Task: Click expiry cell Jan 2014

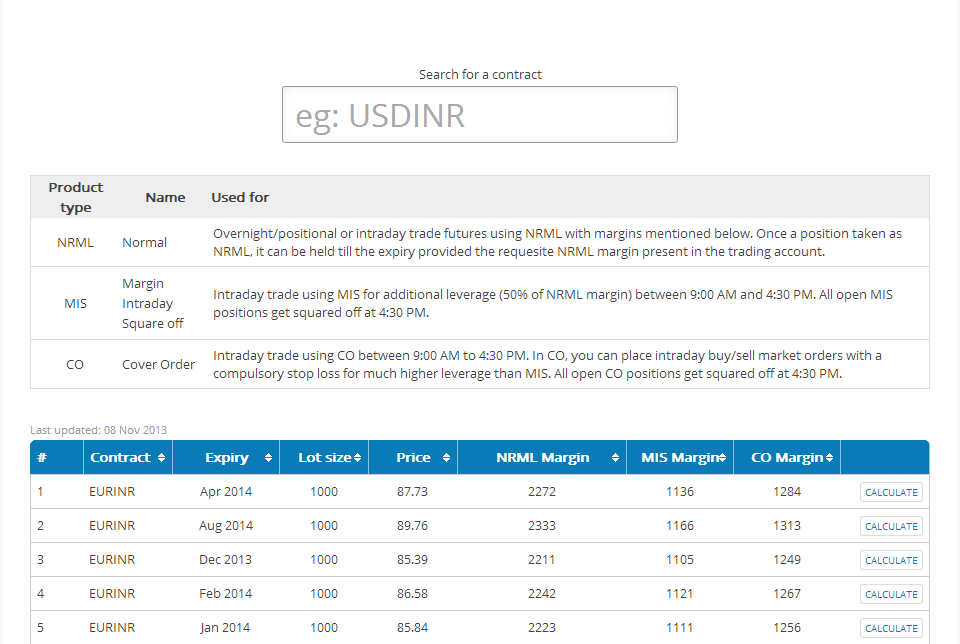Action: [x=225, y=627]
